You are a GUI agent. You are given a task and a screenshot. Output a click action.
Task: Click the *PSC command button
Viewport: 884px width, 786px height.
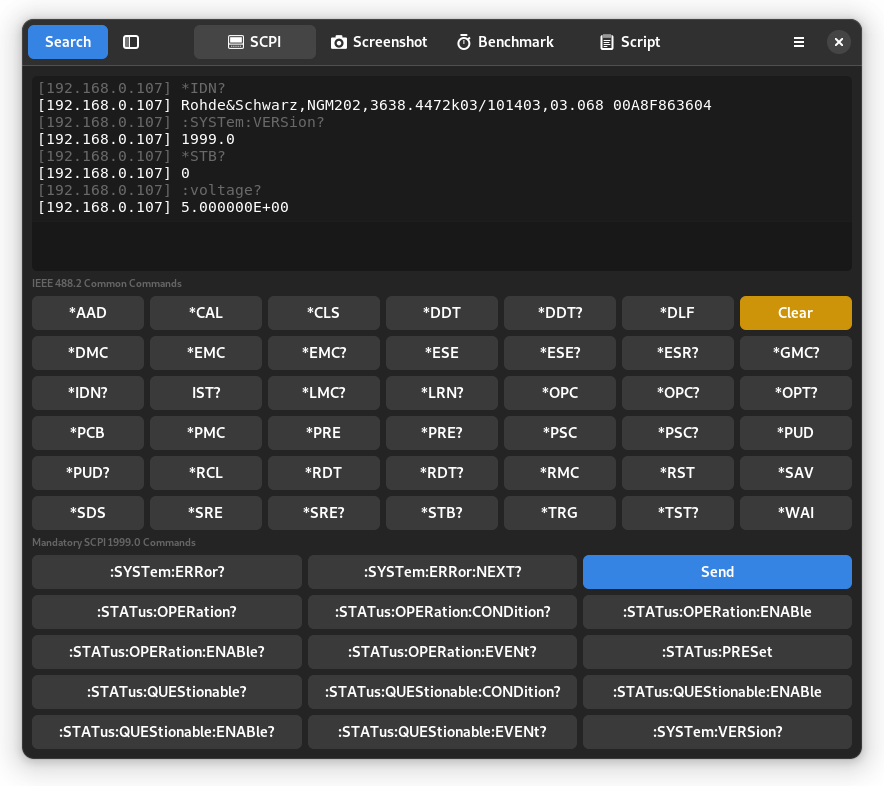[x=560, y=433]
